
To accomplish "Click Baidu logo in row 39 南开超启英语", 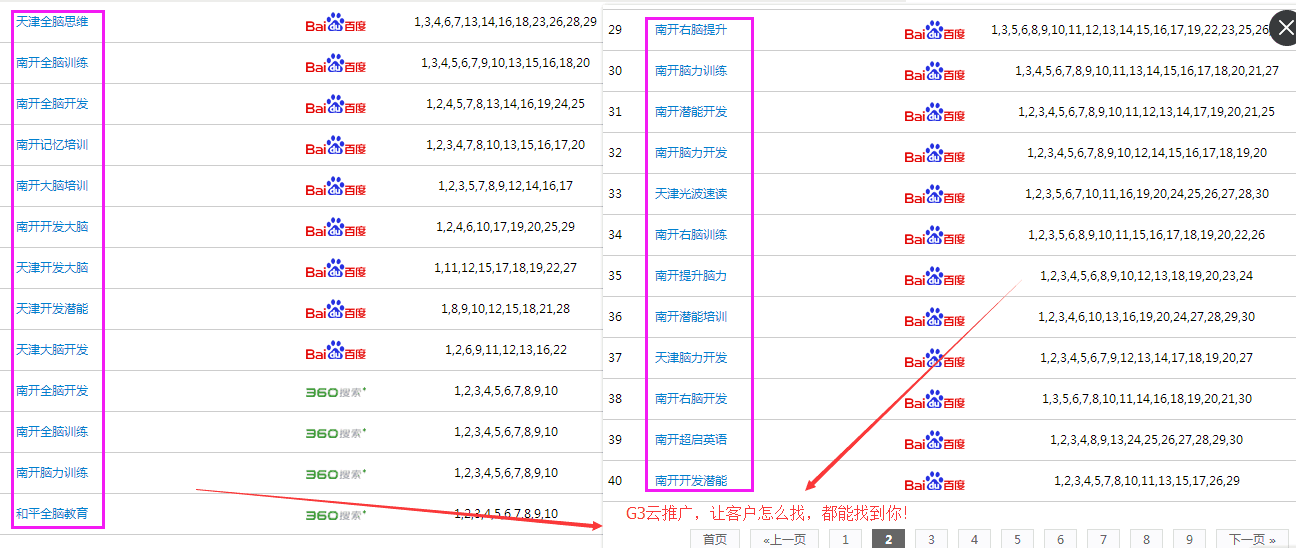I will pos(935,441).
